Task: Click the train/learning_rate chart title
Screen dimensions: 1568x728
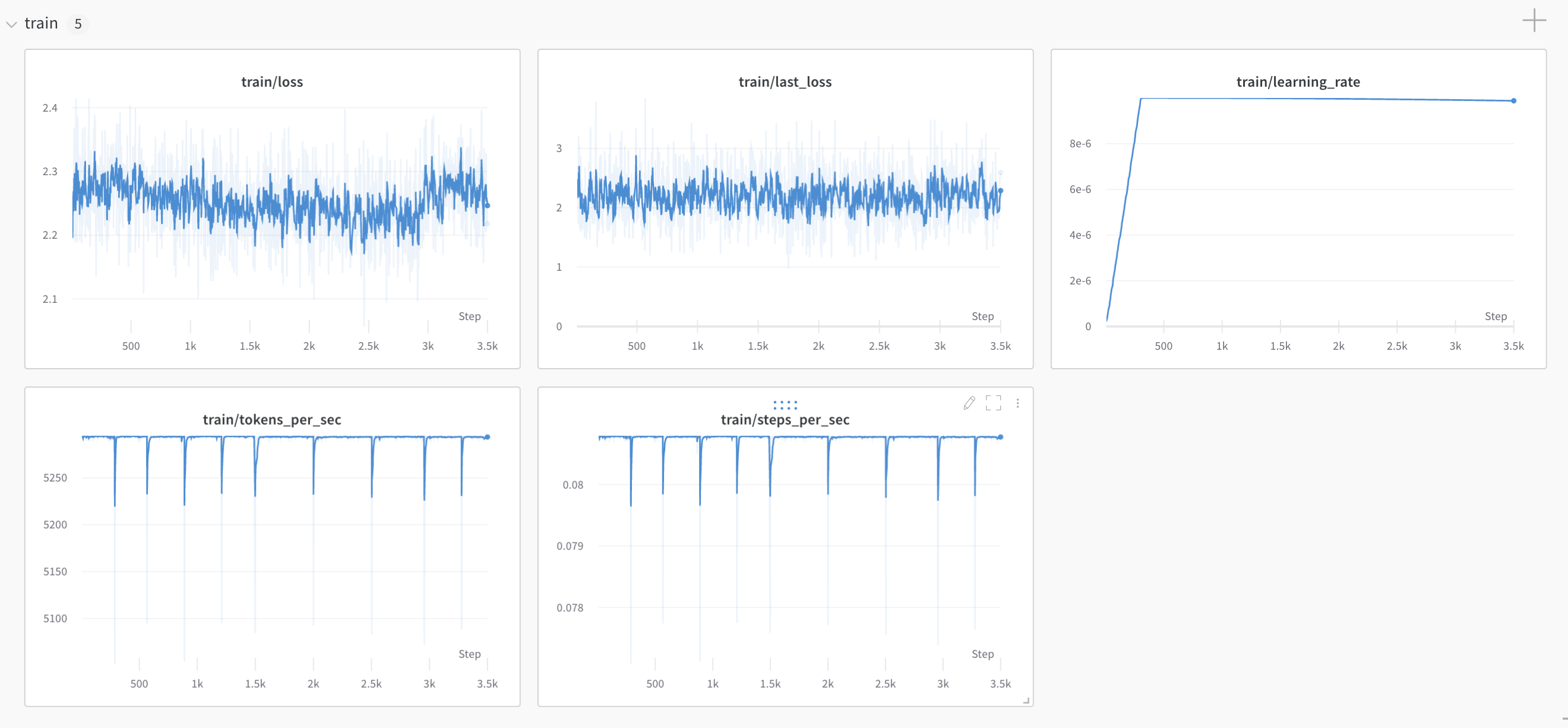Action: point(1298,81)
